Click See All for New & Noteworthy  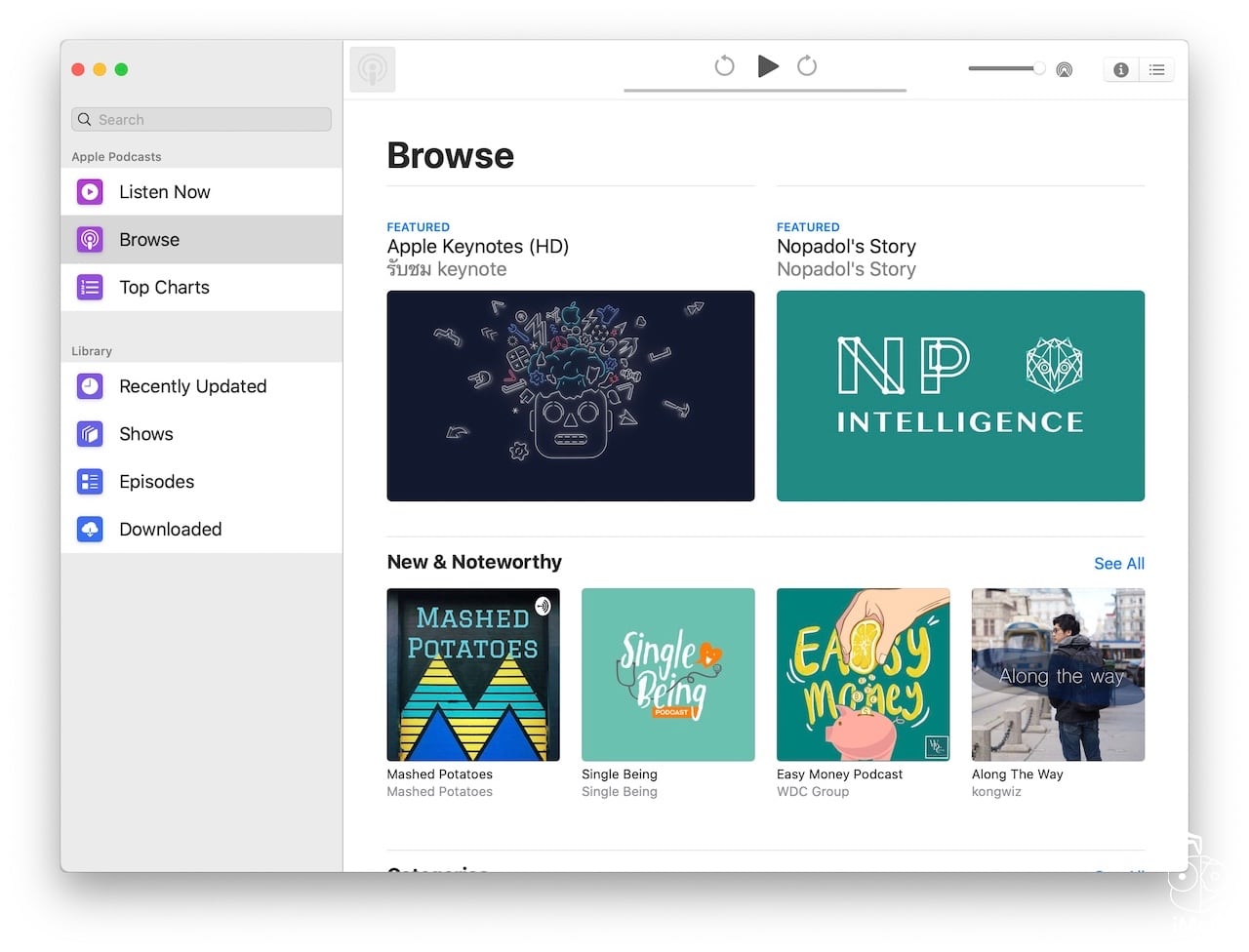pyautogui.click(x=1118, y=563)
